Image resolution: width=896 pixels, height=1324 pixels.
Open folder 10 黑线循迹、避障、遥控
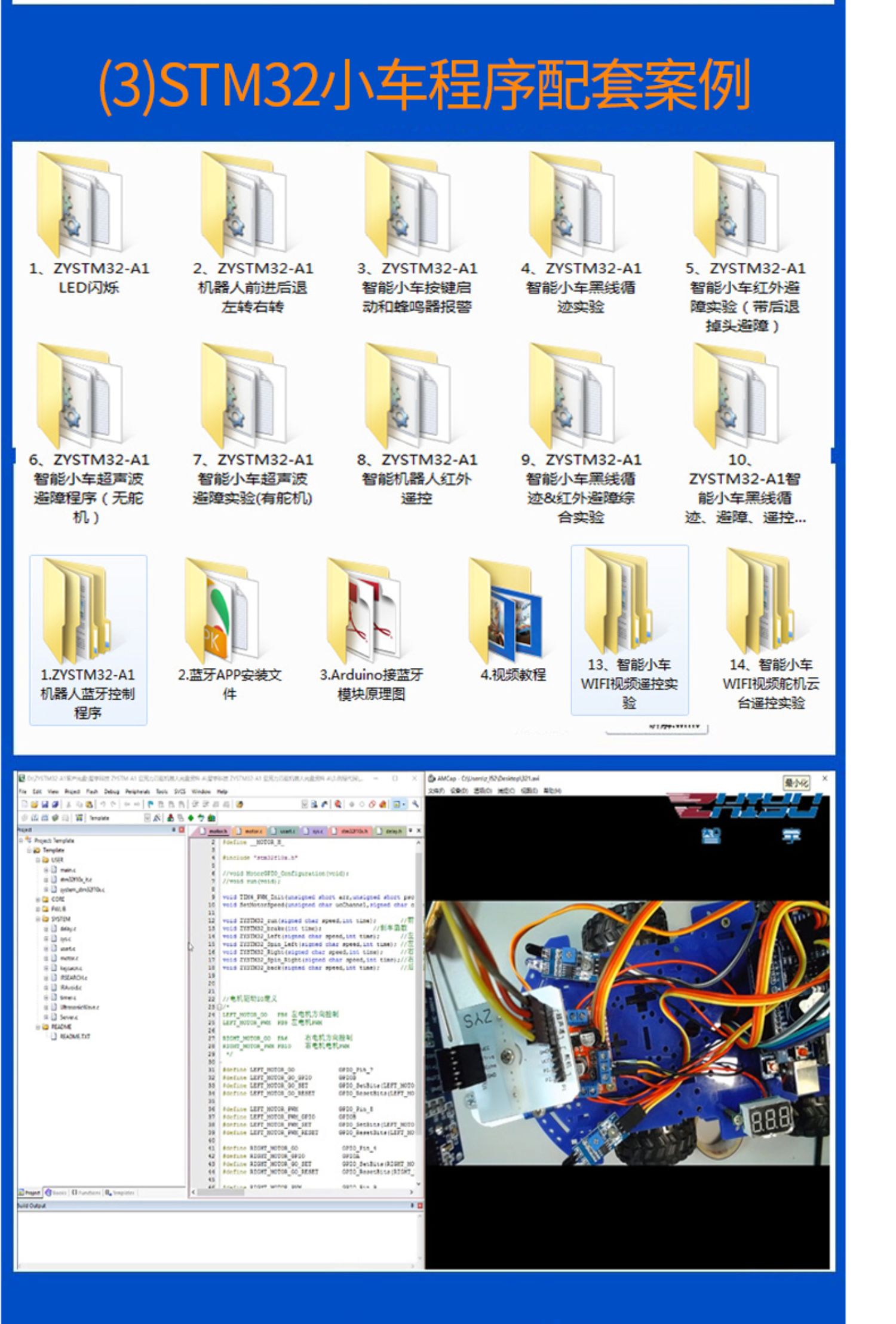pyautogui.click(x=744, y=433)
